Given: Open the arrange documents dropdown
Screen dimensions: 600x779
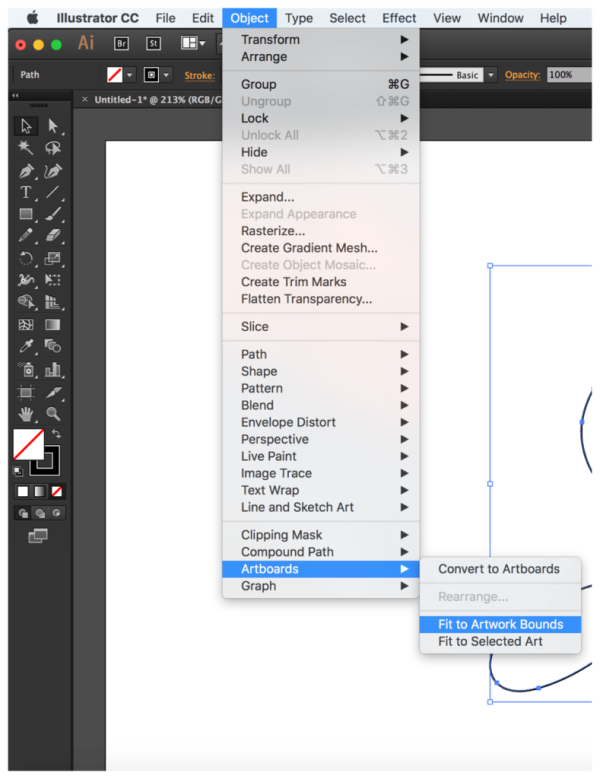Looking at the screenshot, I should point(193,44).
